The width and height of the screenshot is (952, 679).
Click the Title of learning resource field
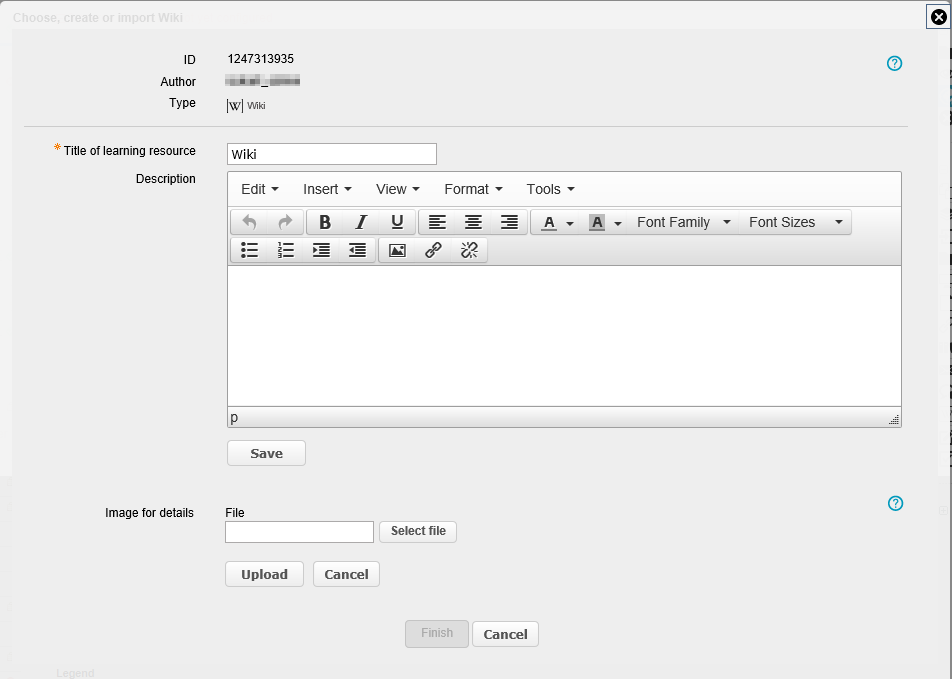(x=332, y=154)
